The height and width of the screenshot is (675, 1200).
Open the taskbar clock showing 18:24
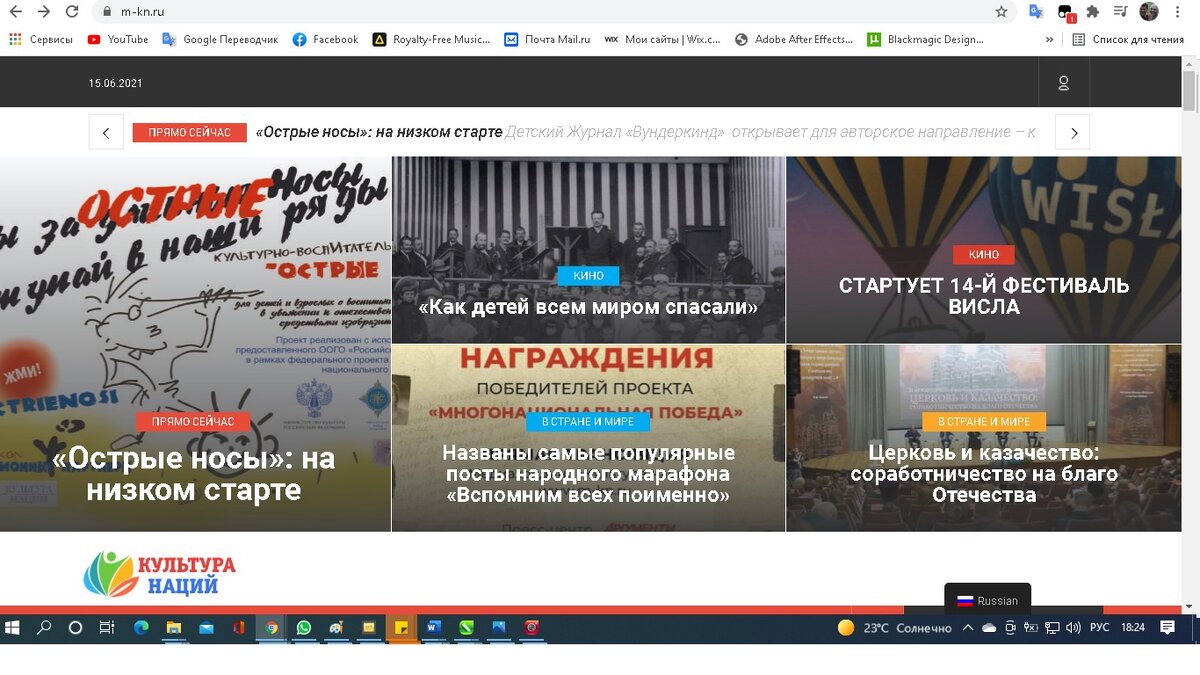(x=1133, y=628)
